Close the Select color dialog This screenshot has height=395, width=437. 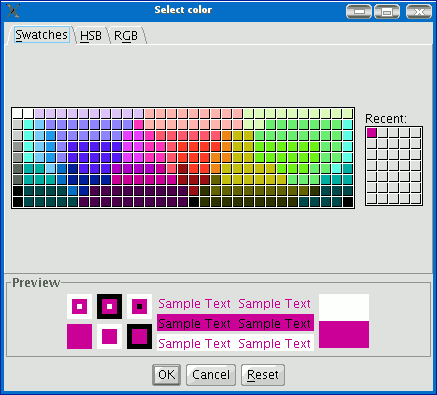[x=419, y=12]
